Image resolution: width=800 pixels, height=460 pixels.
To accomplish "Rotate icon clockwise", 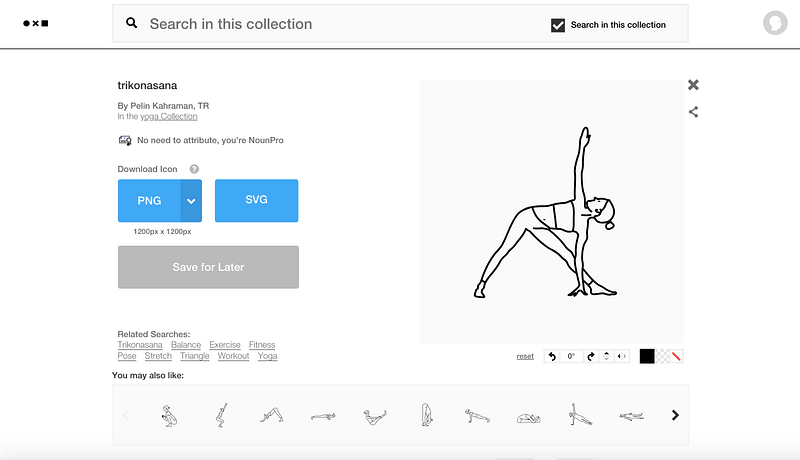I will 590,356.
